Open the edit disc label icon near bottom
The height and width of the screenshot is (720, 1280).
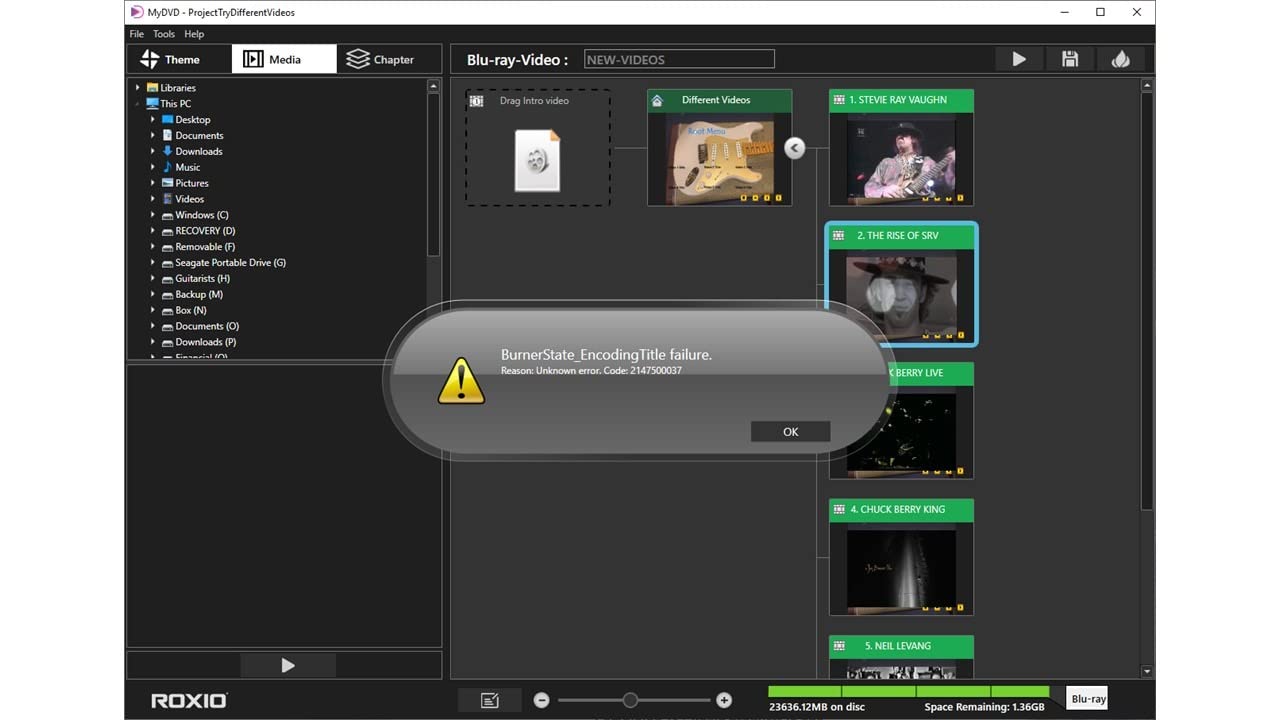489,700
